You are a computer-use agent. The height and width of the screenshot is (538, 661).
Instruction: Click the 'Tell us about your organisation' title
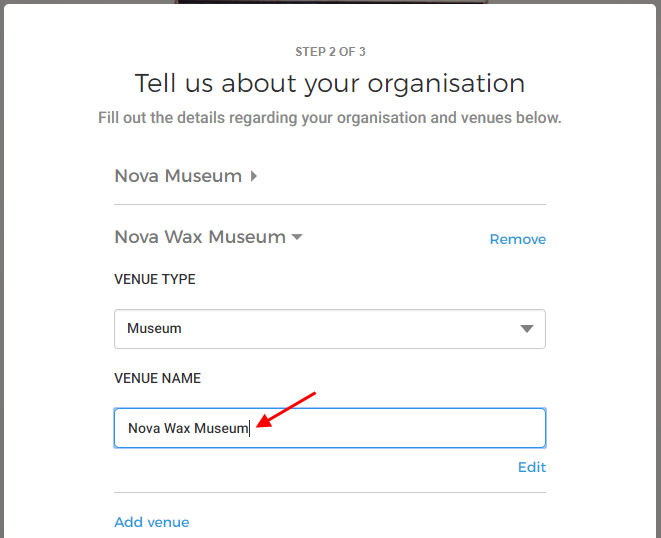tap(330, 82)
